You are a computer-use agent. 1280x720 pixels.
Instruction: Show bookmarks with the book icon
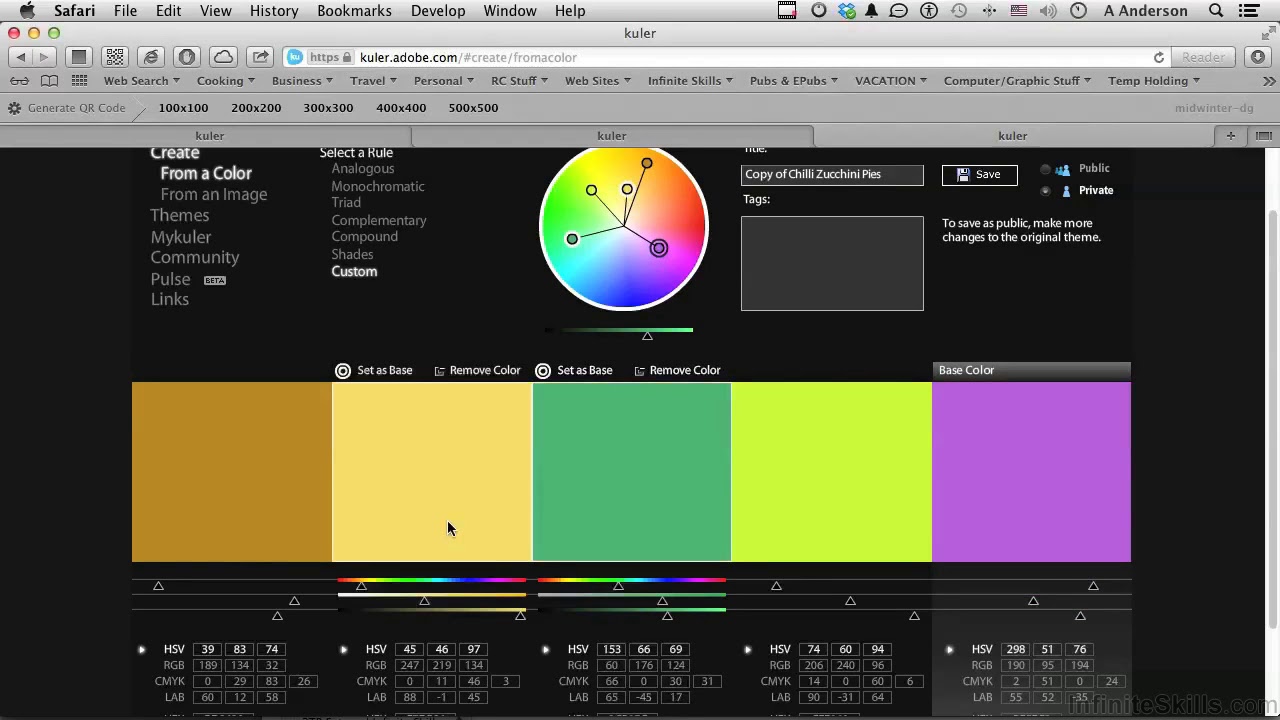pyautogui.click(x=49, y=81)
